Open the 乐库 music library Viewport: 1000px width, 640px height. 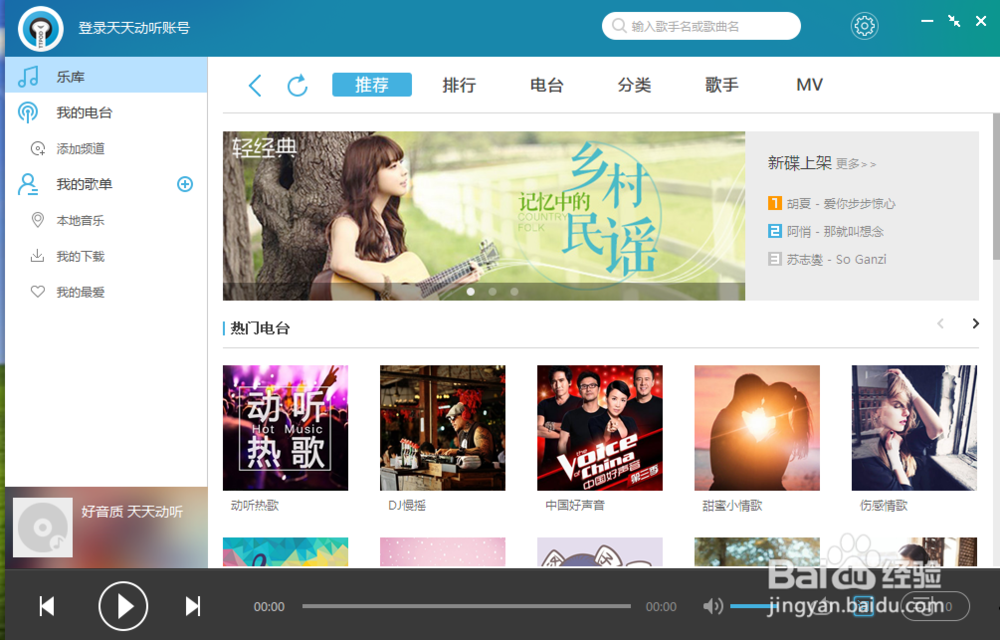pos(106,76)
